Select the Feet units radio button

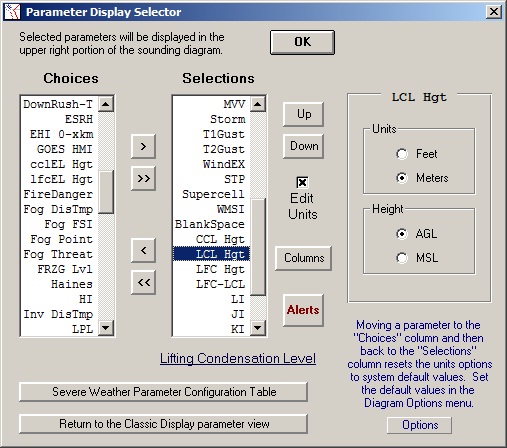click(402, 154)
